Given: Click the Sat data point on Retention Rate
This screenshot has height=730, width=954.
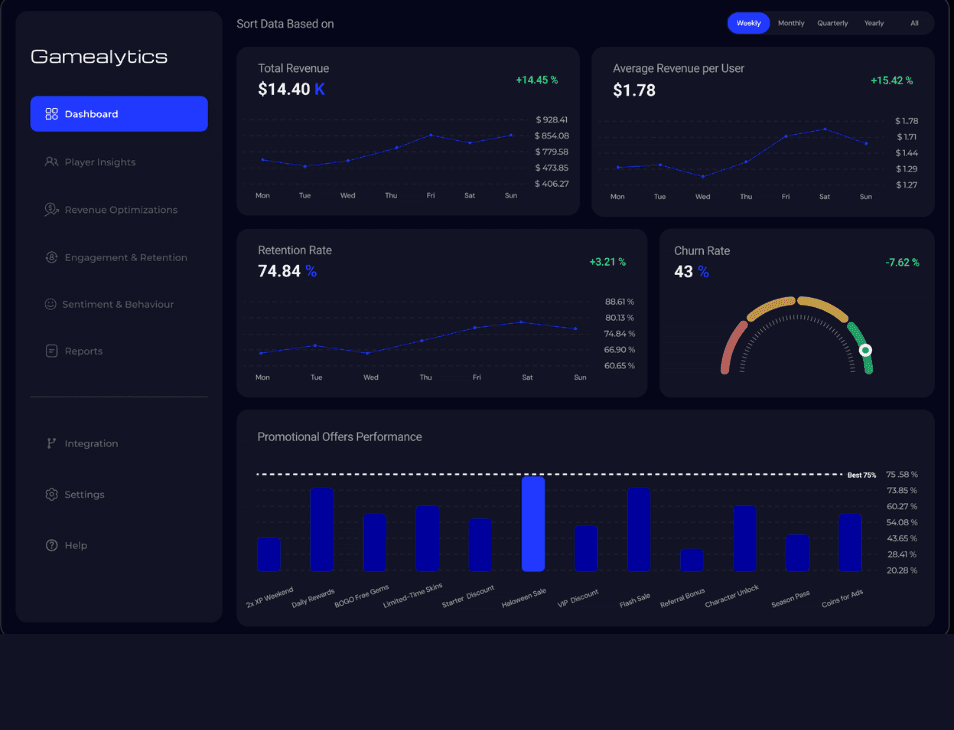Looking at the screenshot, I should click(x=521, y=322).
